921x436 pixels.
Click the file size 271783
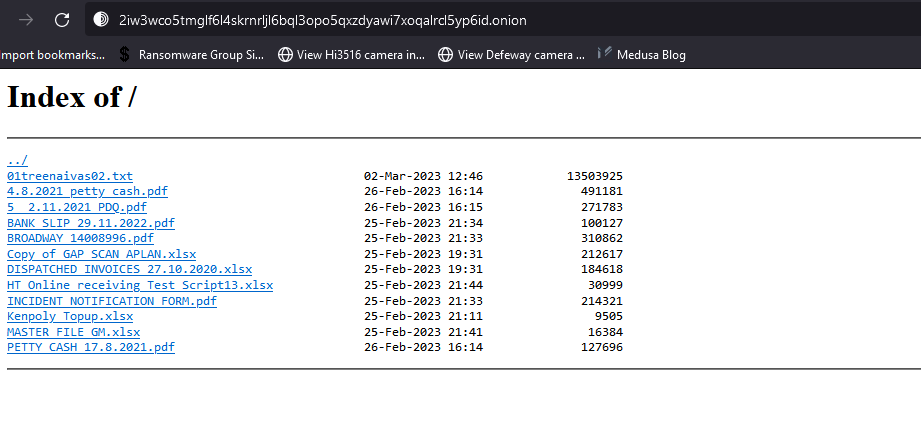[x=602, y=207]
